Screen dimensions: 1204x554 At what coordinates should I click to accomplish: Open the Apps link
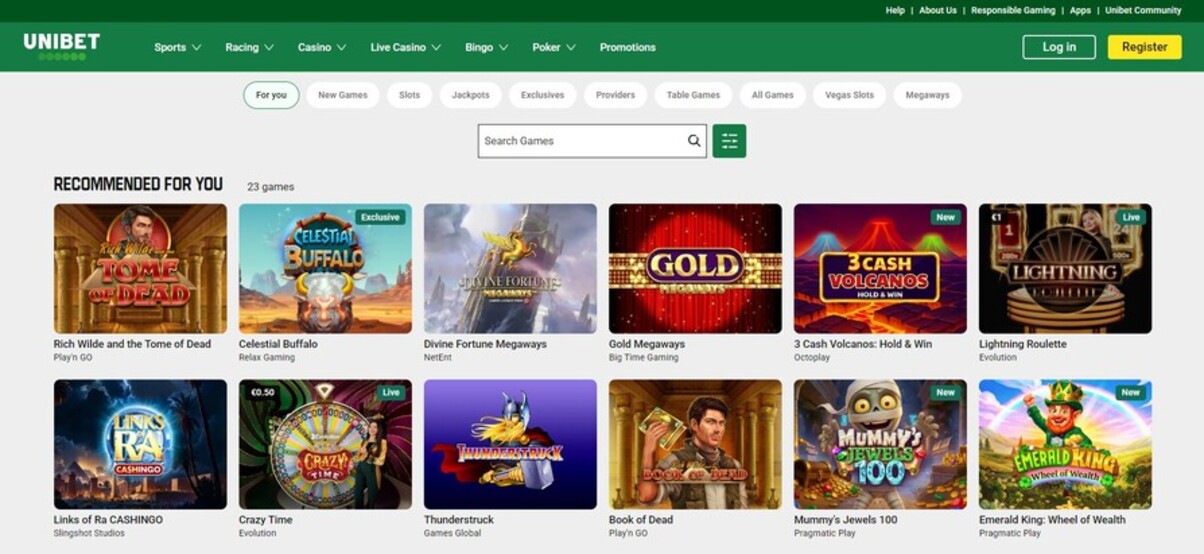point(1080,10)
